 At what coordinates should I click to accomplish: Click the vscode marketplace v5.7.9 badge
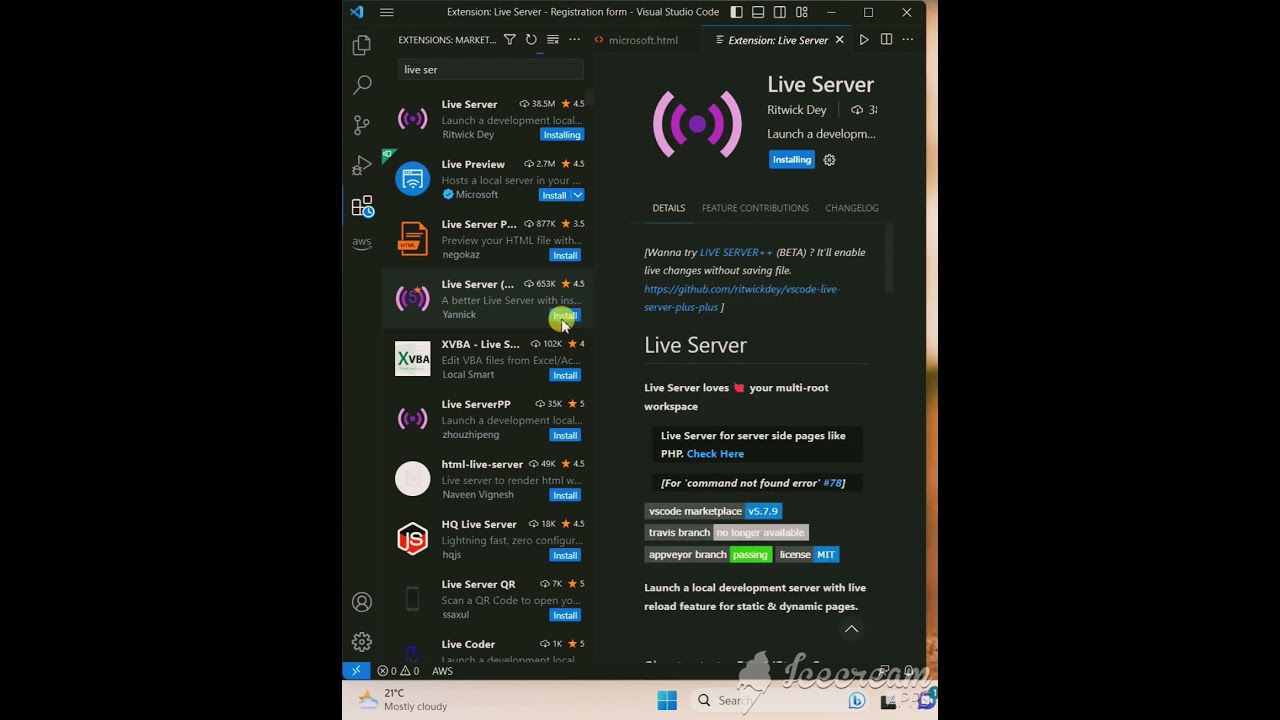(713, 511)
